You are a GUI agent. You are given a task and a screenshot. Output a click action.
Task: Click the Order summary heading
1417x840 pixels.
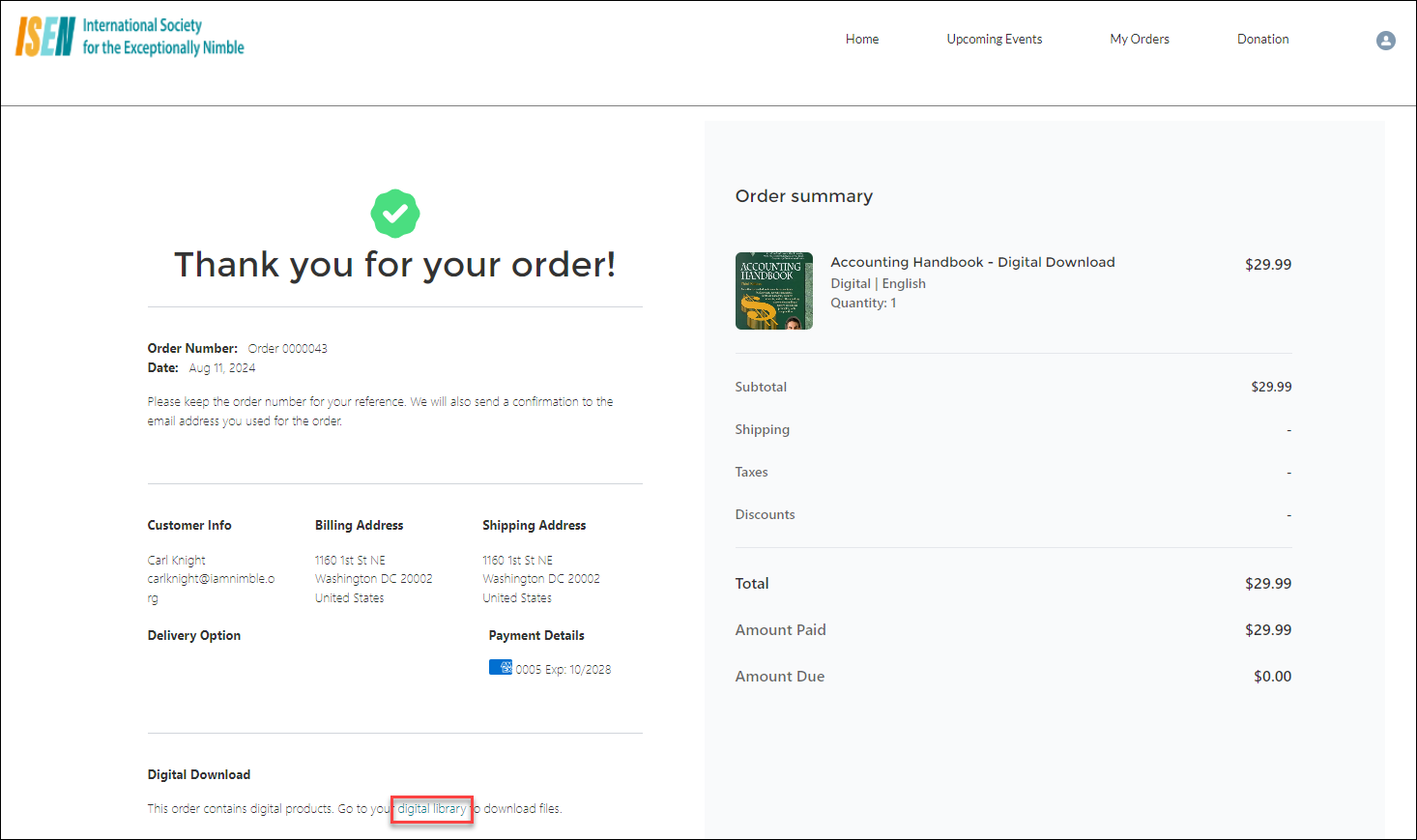coord(803,196)
